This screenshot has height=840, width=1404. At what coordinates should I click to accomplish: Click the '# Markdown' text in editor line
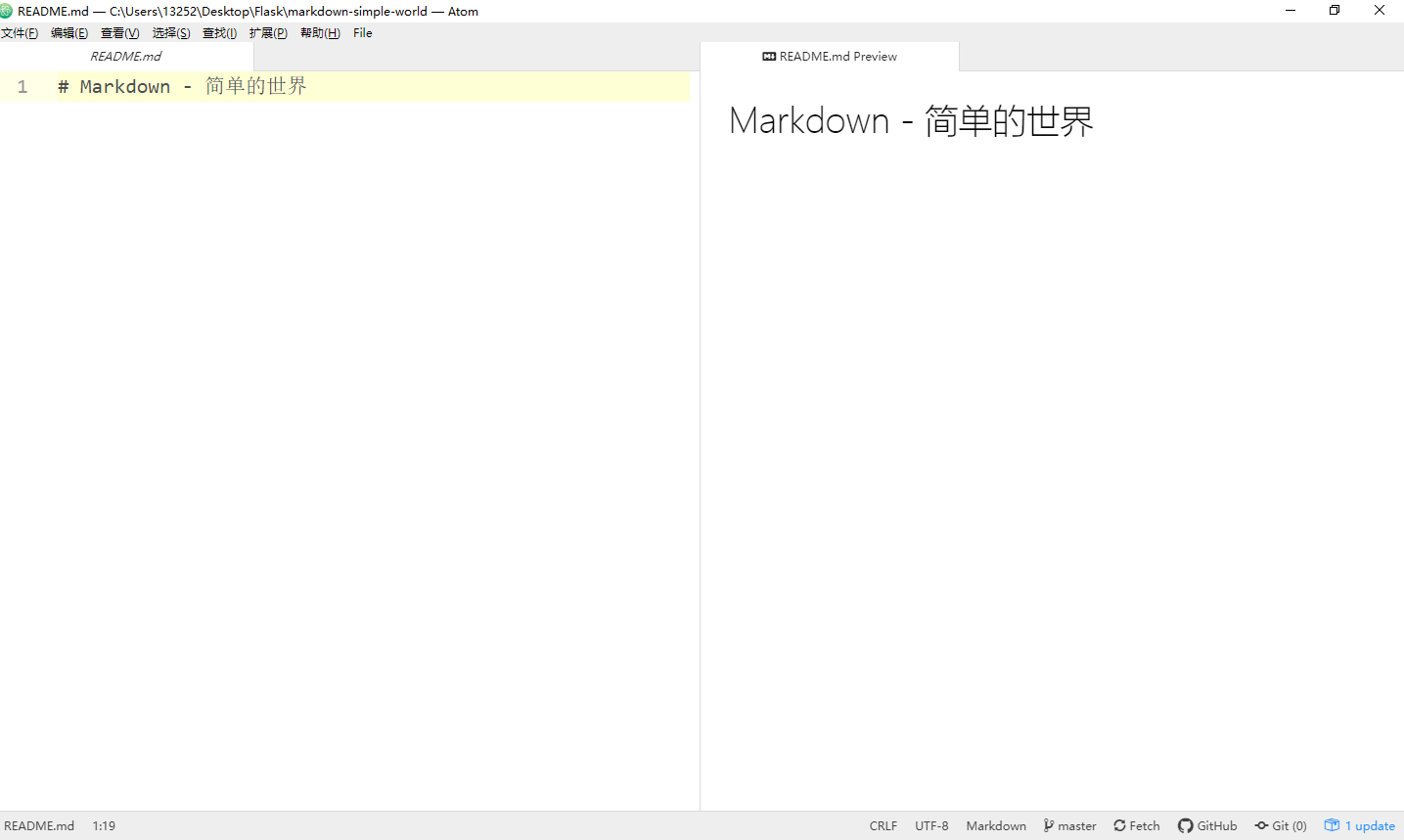click(114, 87)
